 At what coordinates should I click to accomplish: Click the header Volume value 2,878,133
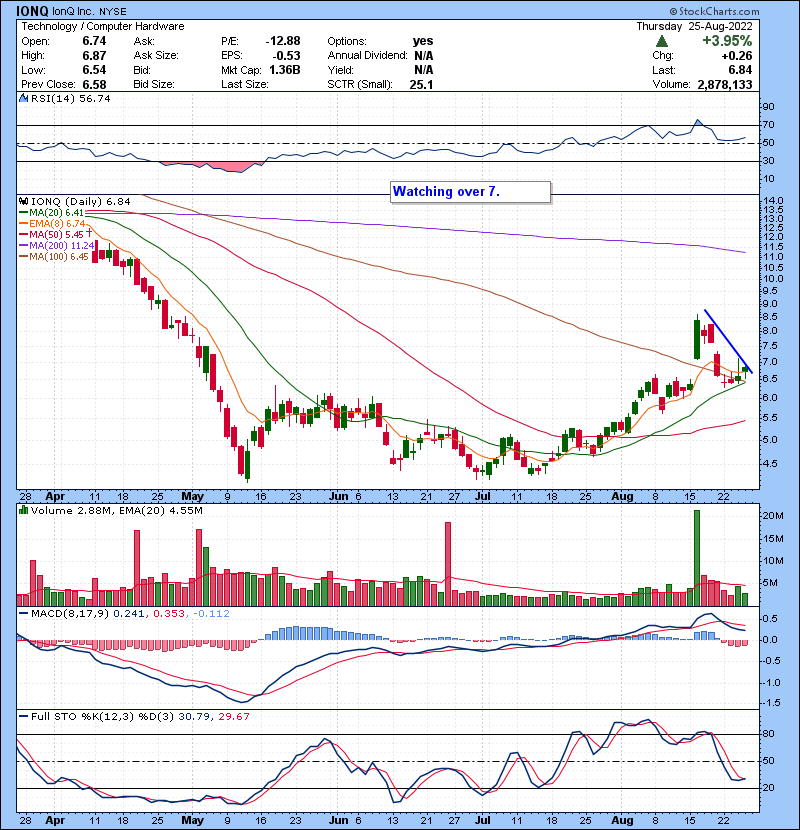pos(725,85)
